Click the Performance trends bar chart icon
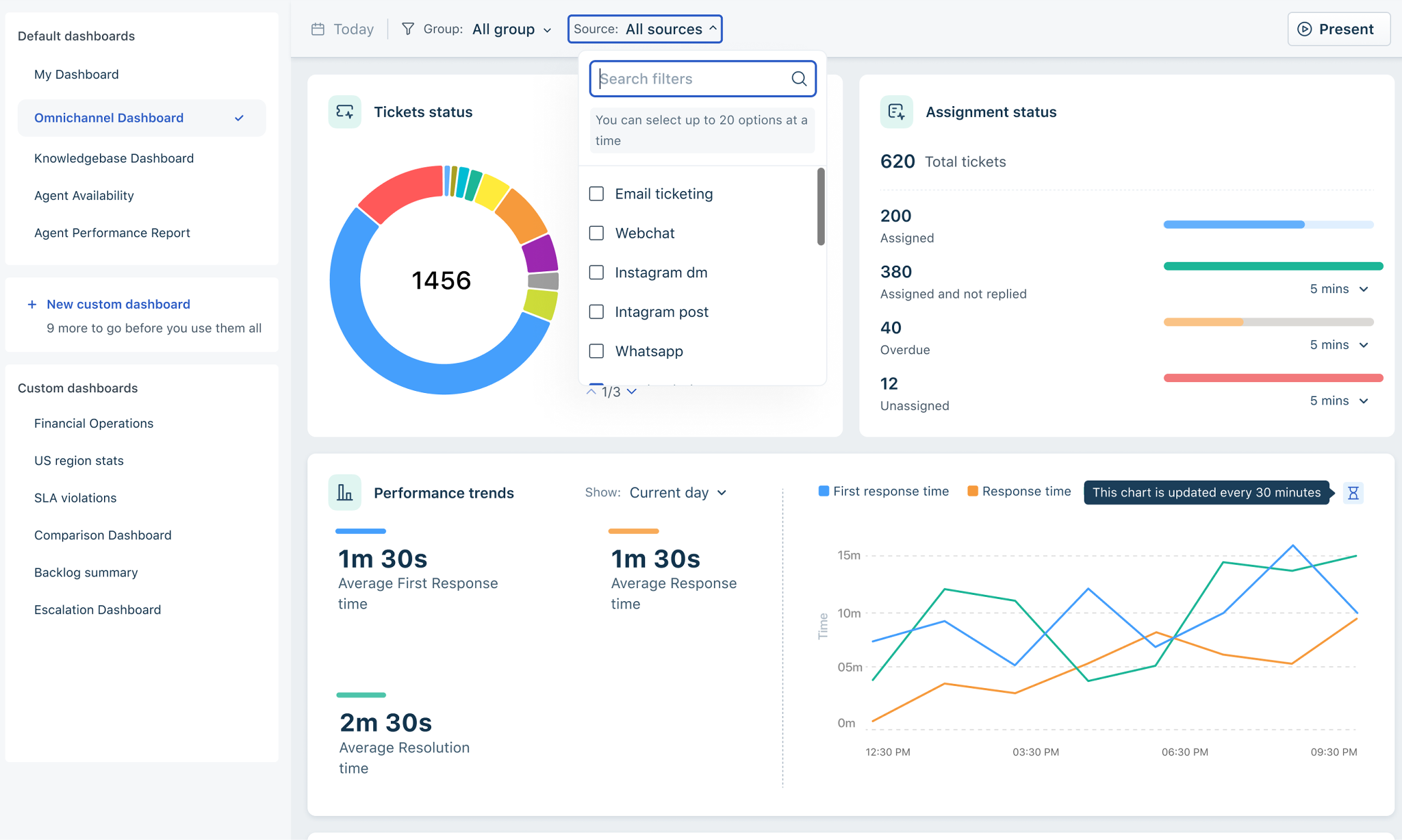Screen dimensions: 1402x840 (345, 493)
